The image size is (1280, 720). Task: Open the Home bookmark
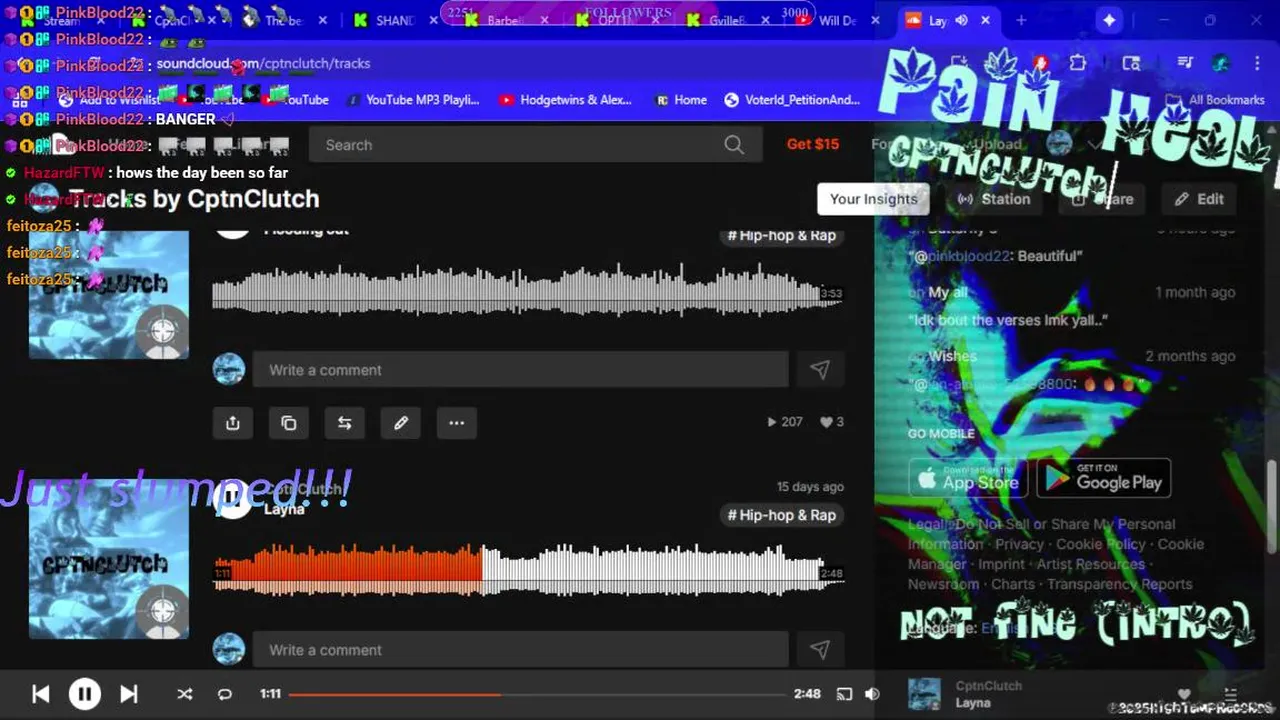coord(681,100)
